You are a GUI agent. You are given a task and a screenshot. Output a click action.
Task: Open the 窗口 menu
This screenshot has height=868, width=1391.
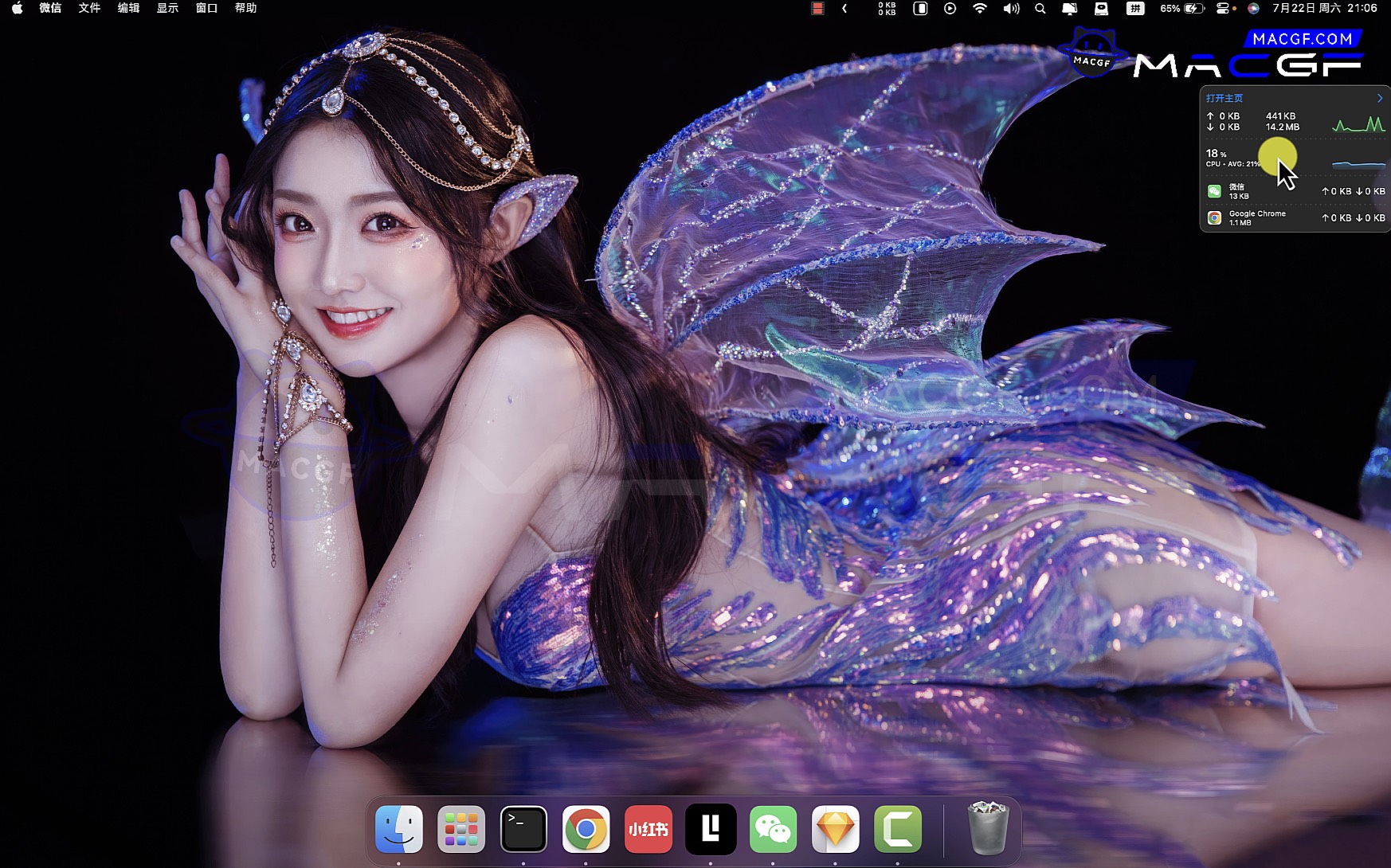206,8
